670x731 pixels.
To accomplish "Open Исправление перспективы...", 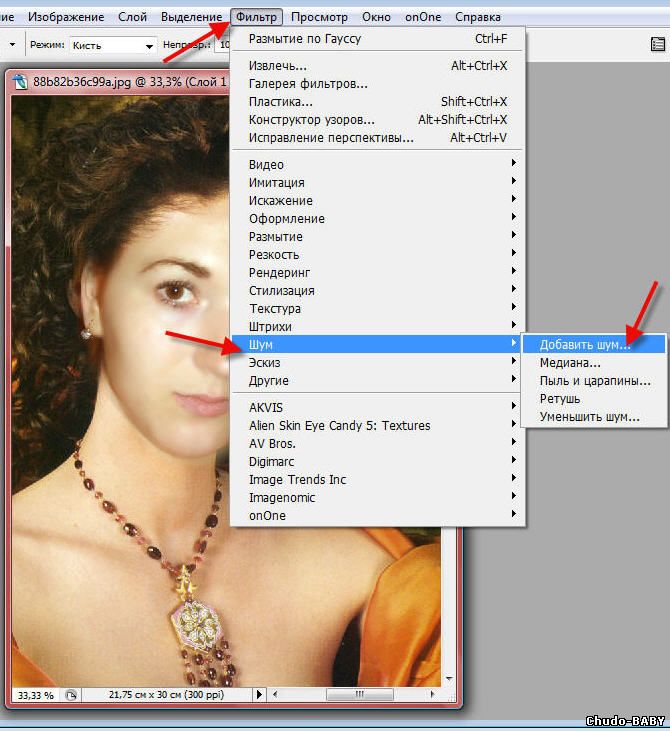I will [x=378, y=138].
